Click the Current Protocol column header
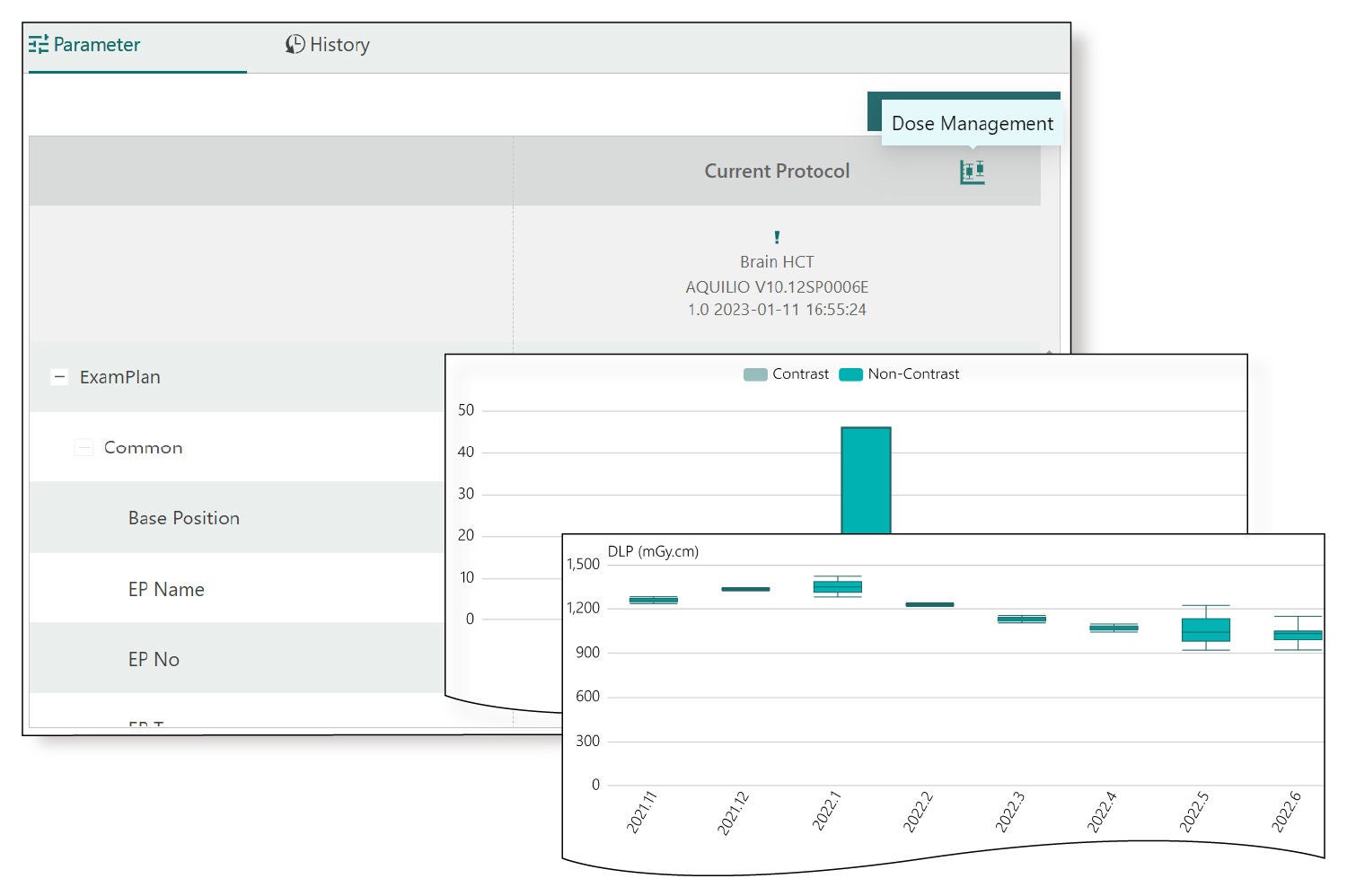This screenshot has width=1347, height=896. [x=777, y=171]
